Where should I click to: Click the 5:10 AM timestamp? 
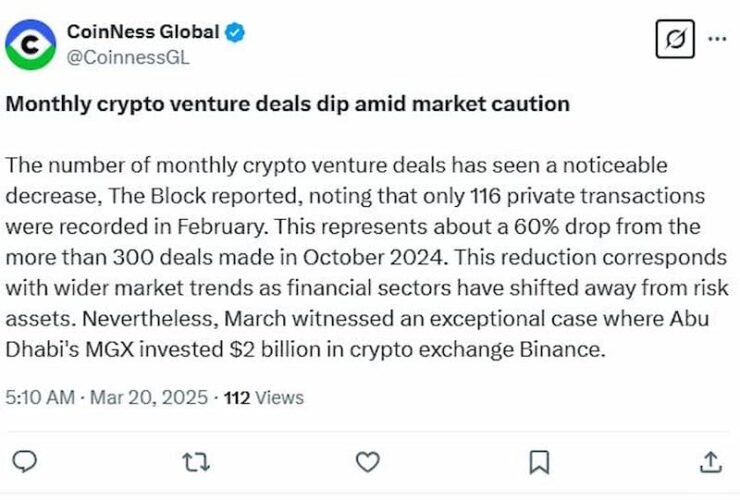pyautogui.click(x=40, y=398)
